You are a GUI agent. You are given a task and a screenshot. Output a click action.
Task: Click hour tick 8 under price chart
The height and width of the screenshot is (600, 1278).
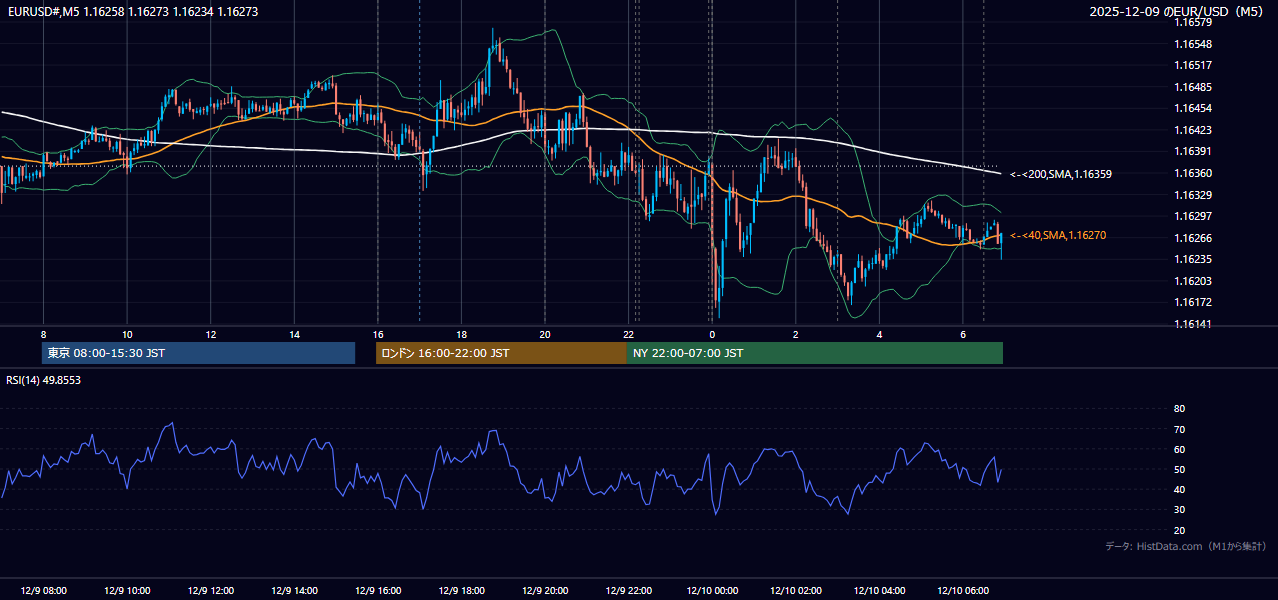tap(43, 334)
